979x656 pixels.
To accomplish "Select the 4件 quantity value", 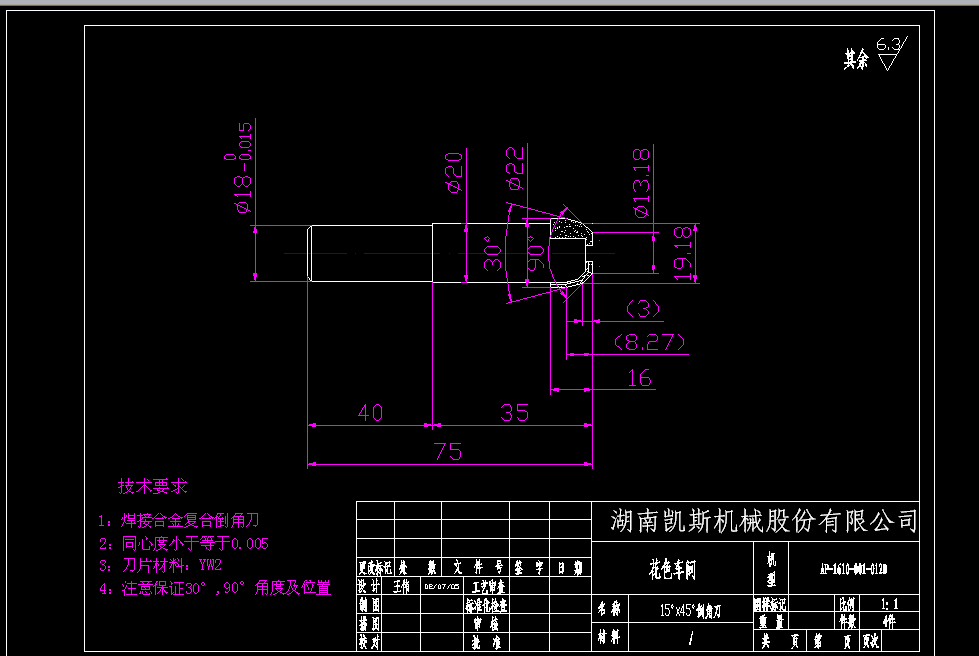I will point(889,621).
